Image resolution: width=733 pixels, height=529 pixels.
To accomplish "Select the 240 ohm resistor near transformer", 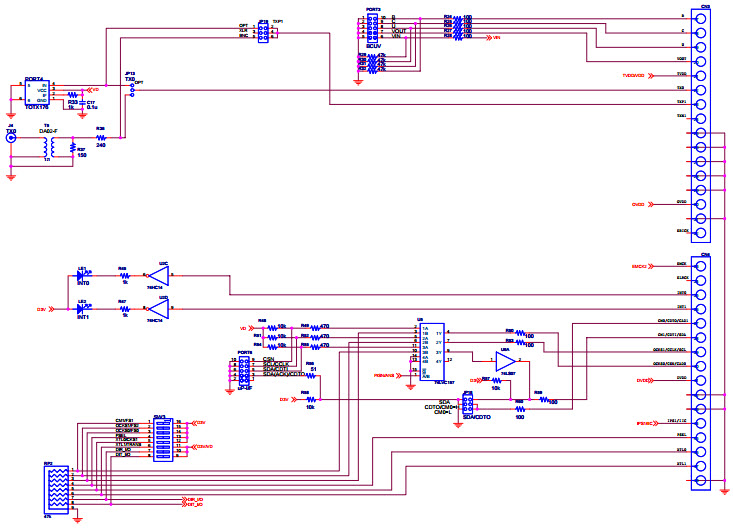I will 101,138.
